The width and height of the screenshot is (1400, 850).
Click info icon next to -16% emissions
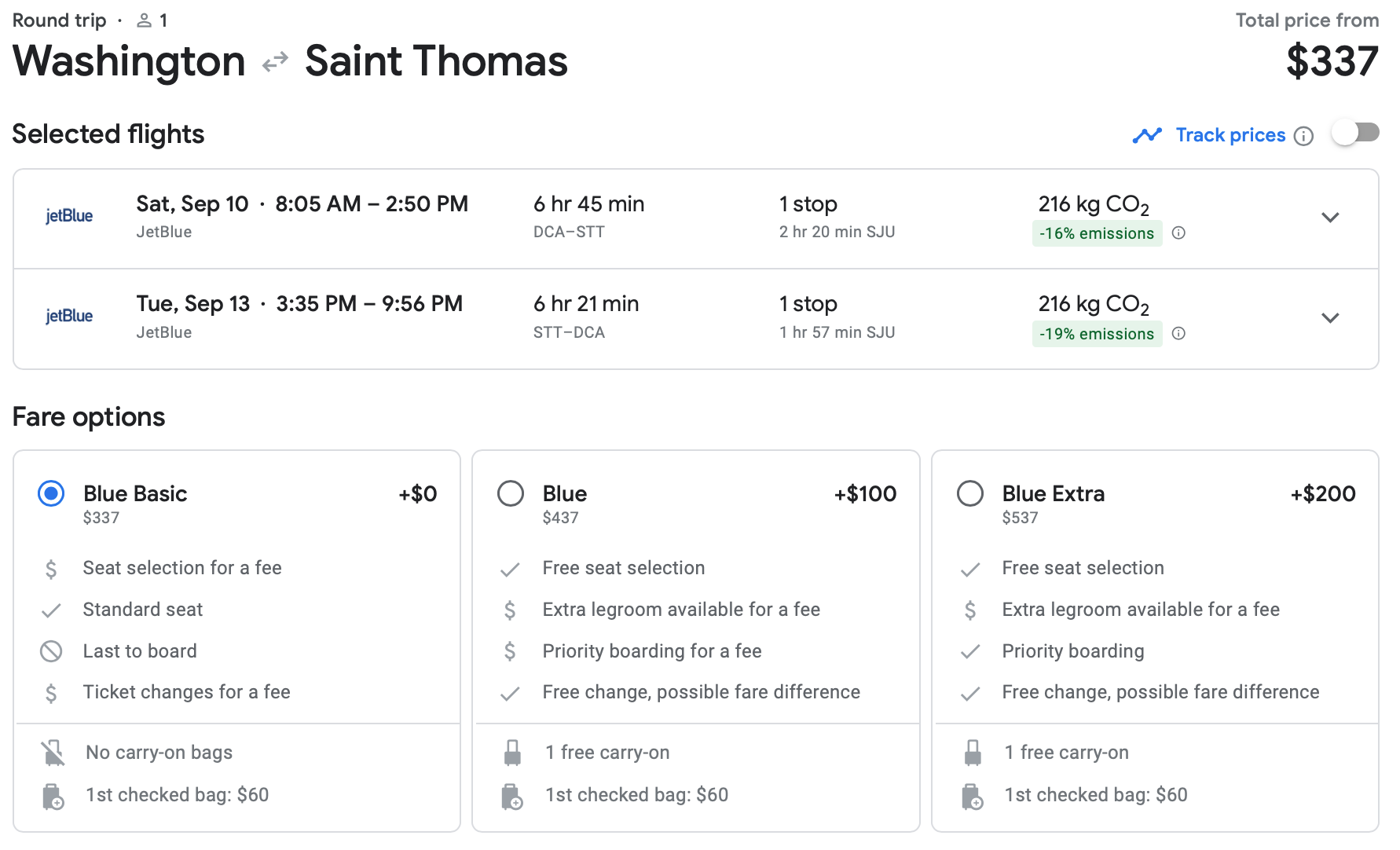[1178, 233]
